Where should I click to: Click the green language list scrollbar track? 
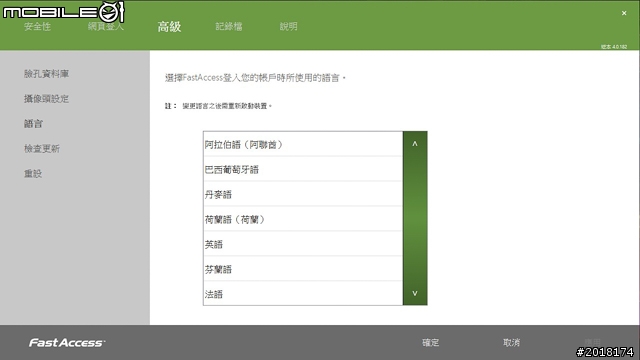tap(415, 218)
